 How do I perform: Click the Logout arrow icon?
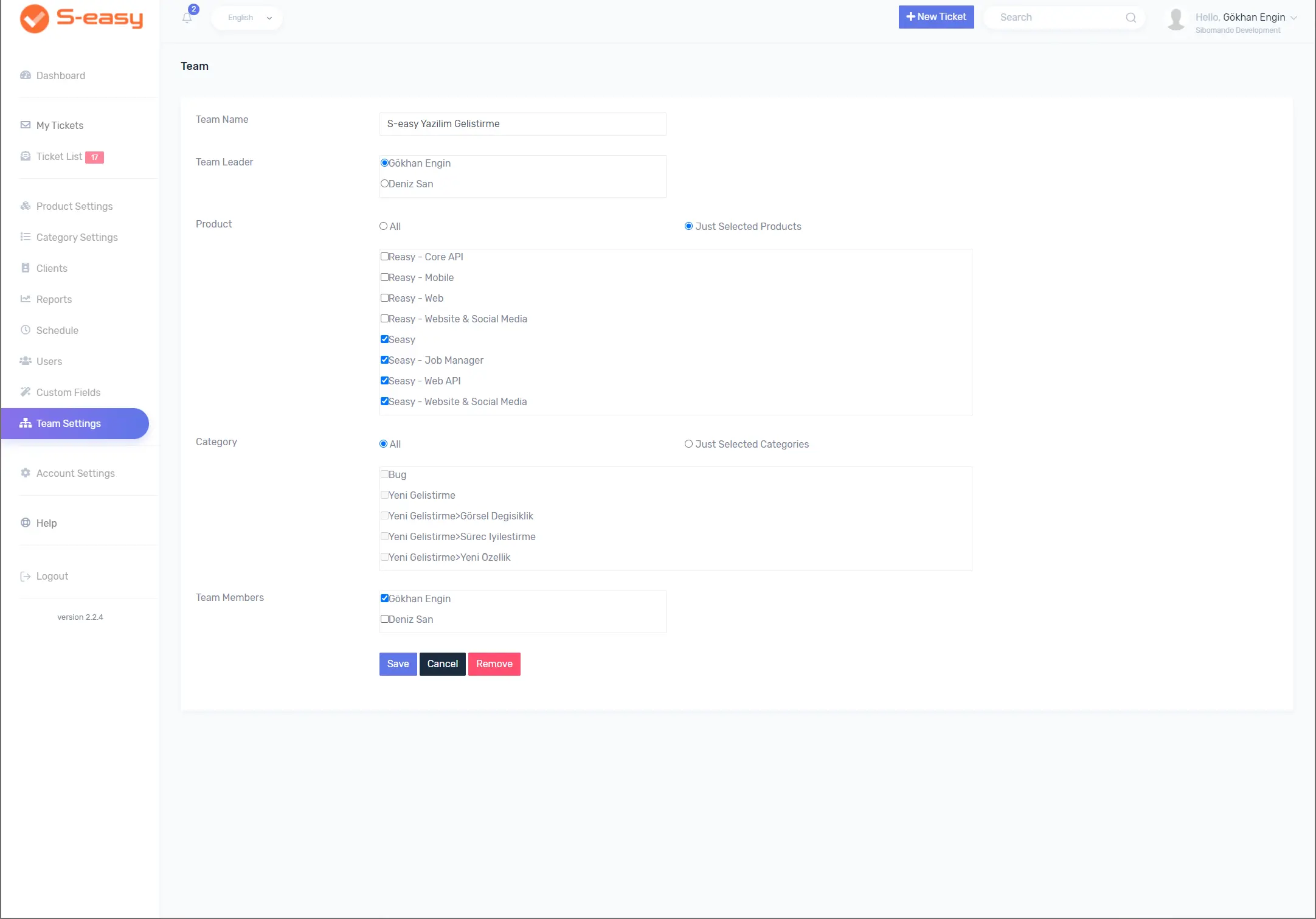(26, 577)
